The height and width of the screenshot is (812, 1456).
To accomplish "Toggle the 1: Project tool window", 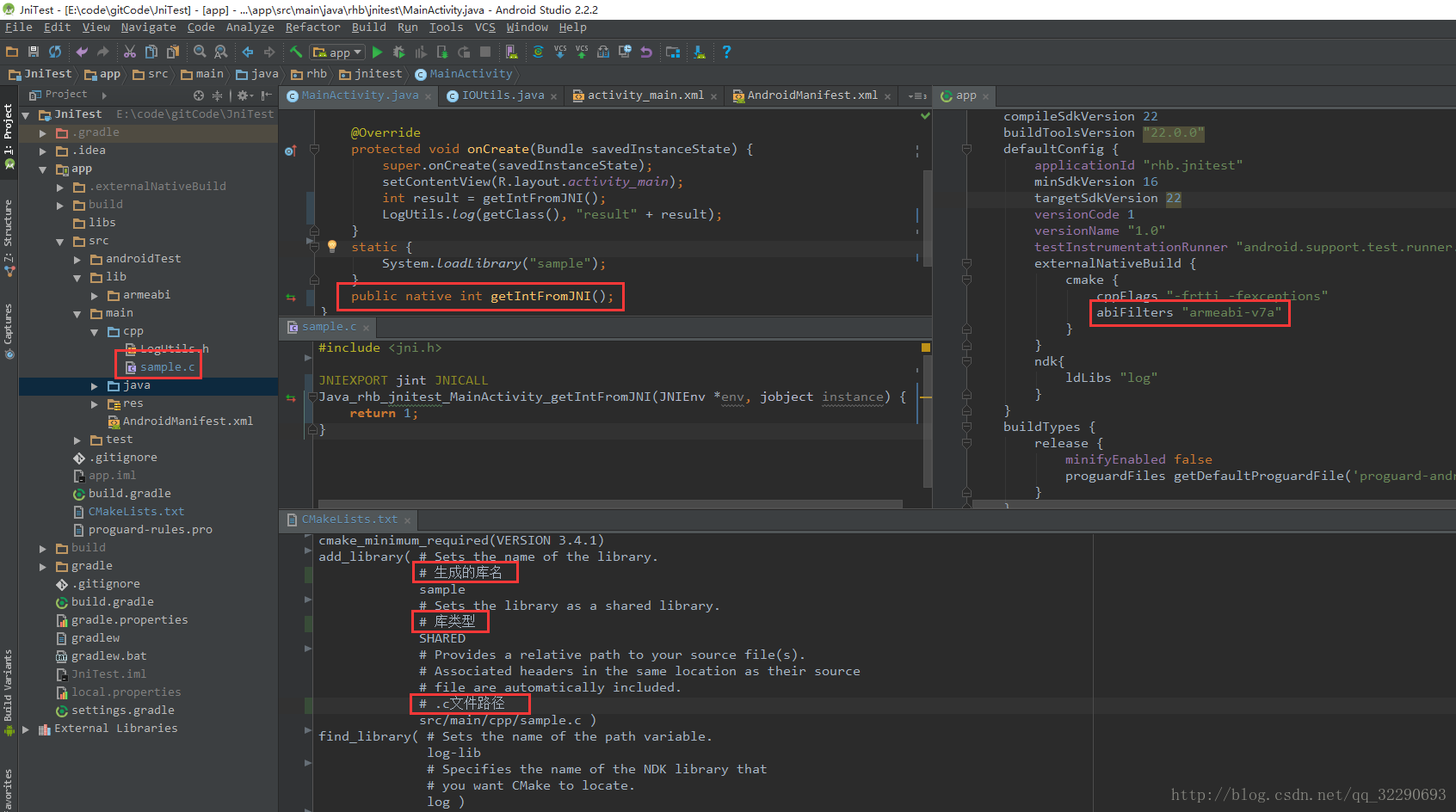I will (9, 136).
